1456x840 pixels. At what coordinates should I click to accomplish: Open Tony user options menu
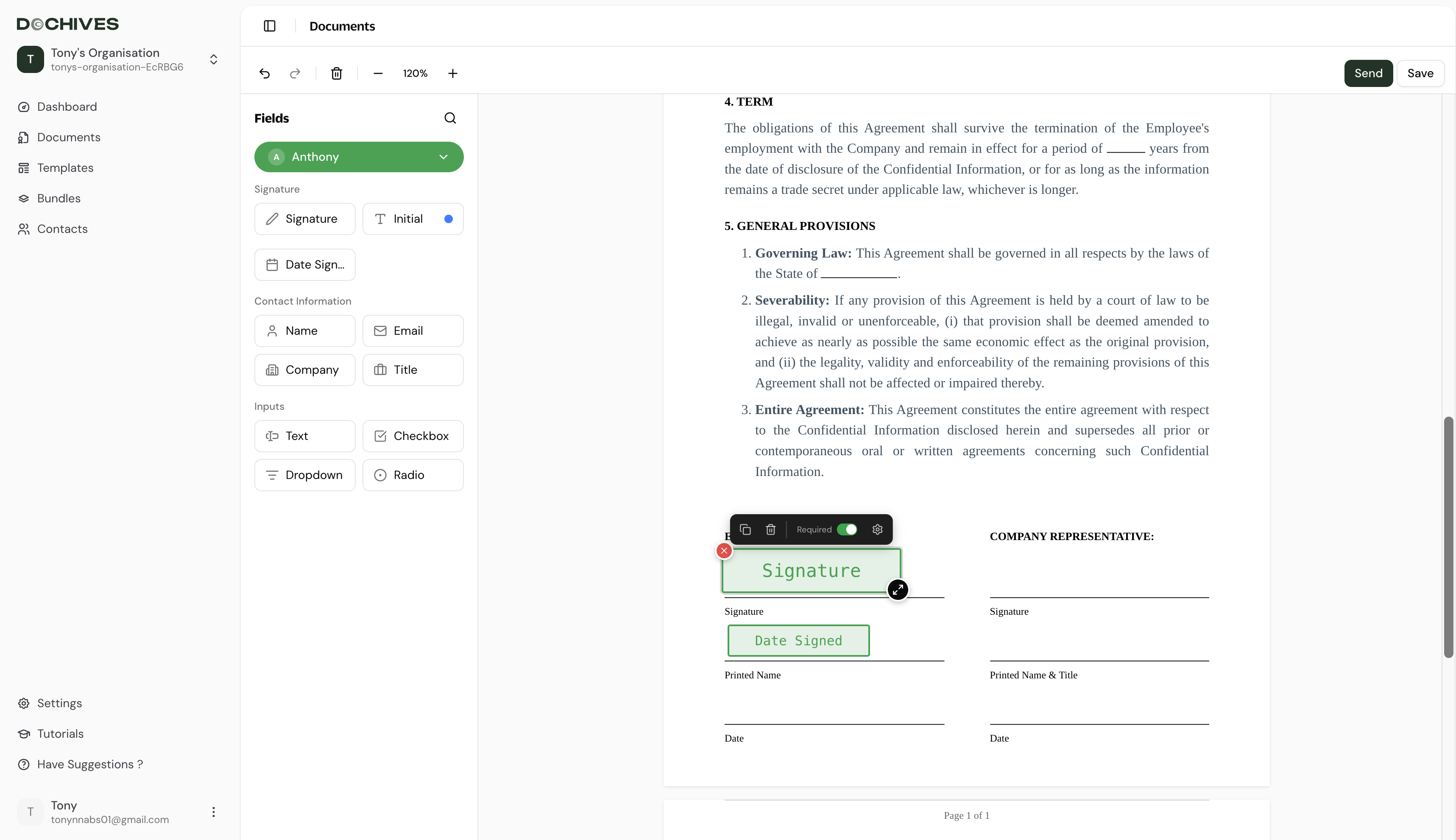(x=213, y=812)
